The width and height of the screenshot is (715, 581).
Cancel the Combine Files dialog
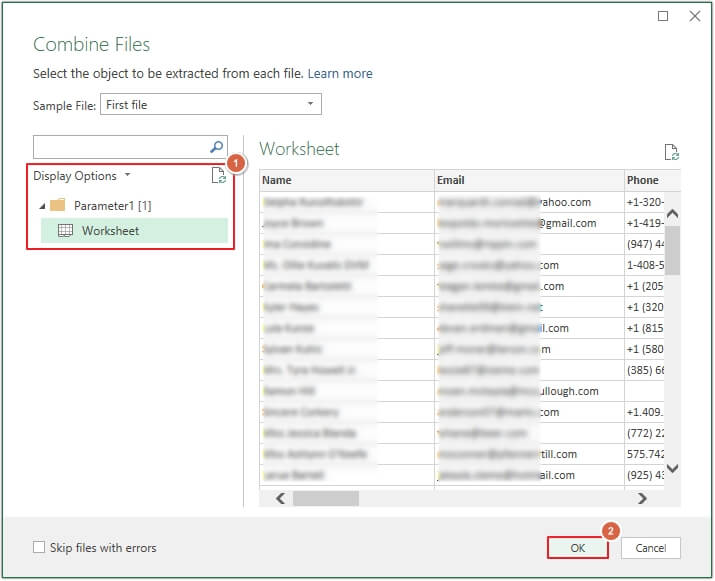[650, 547]
